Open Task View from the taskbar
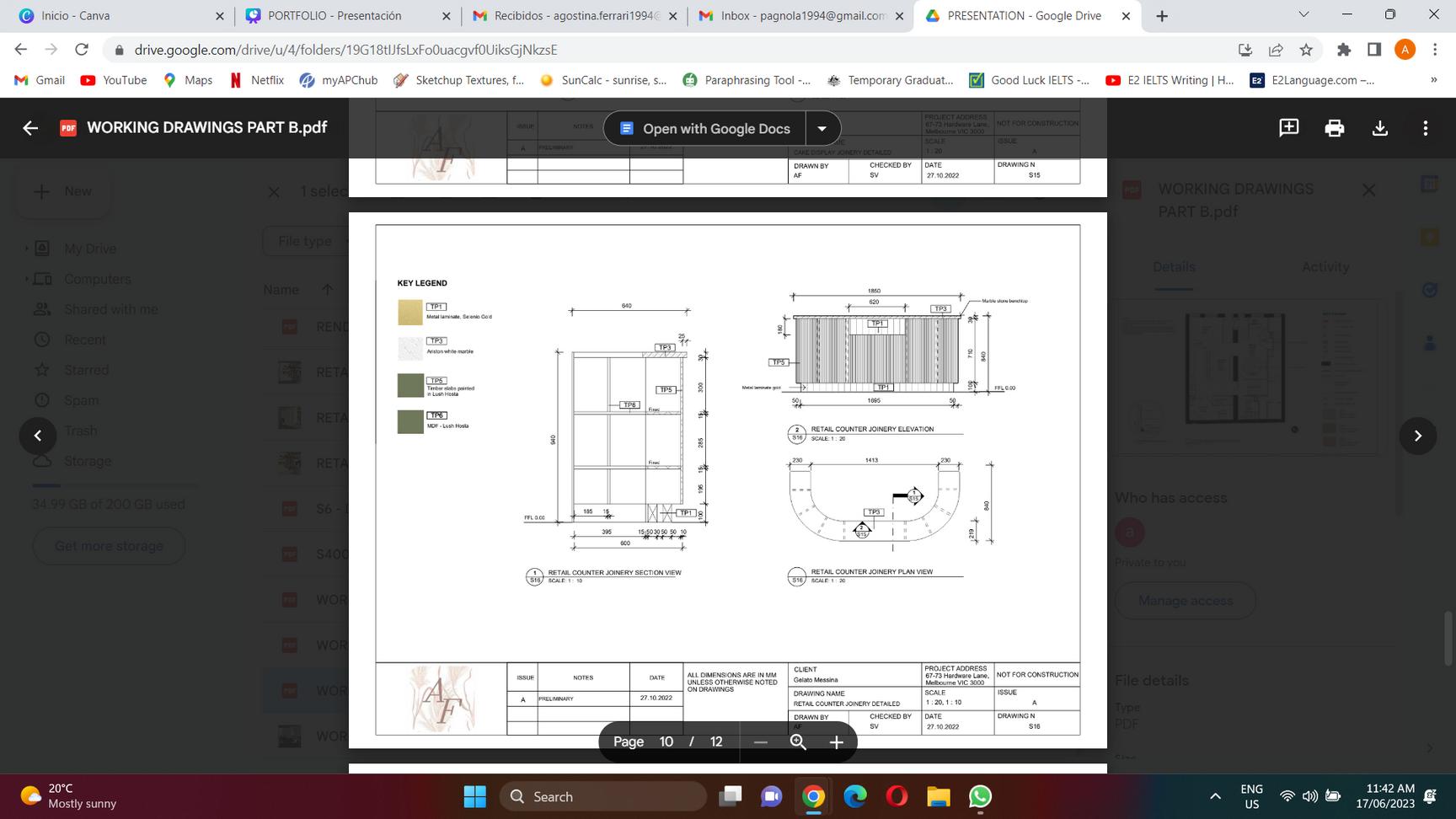This screenshot has width=1456, height=819. coord(730,796)
